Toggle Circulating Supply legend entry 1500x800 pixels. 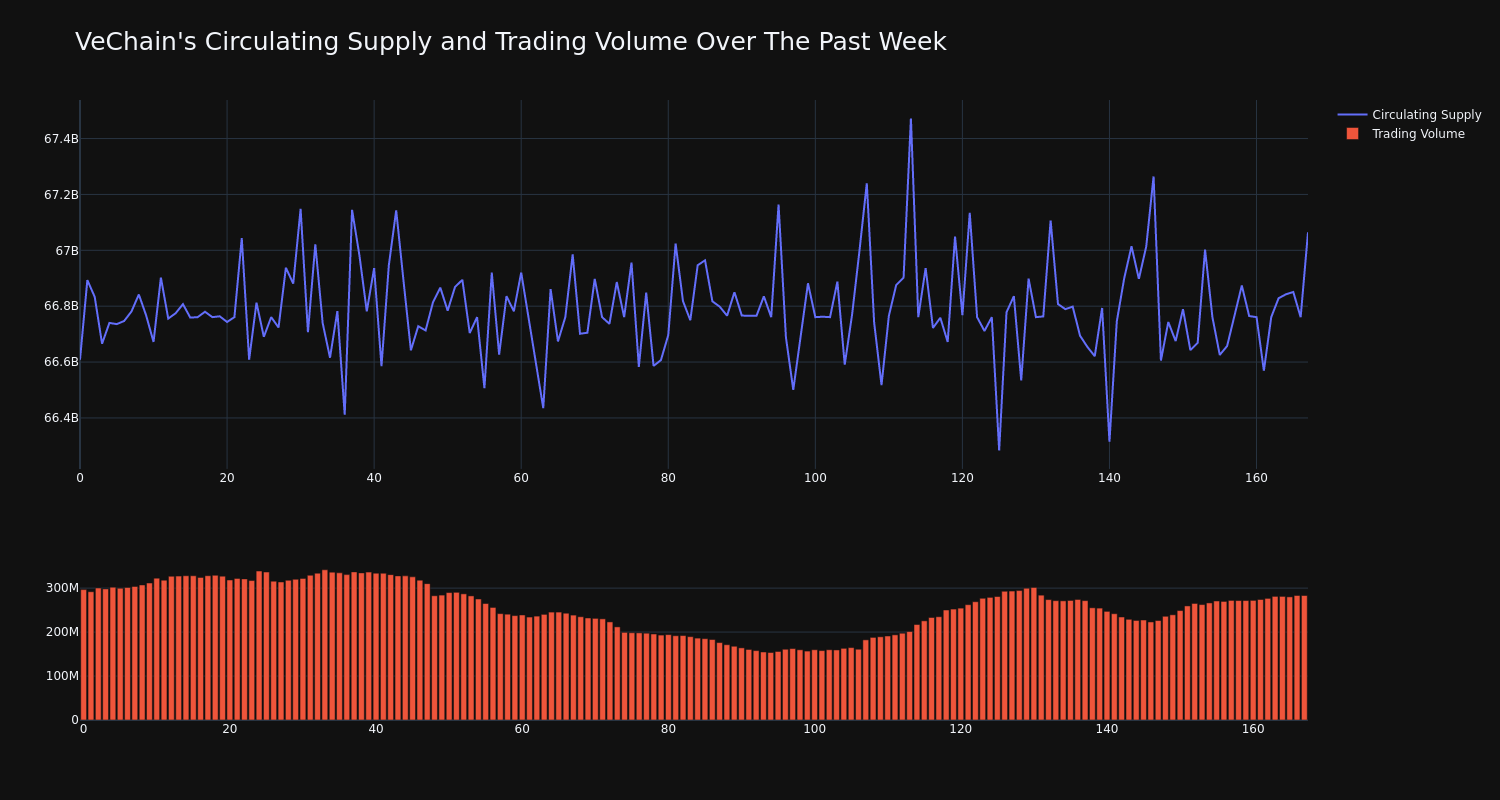click(1409, 115)
